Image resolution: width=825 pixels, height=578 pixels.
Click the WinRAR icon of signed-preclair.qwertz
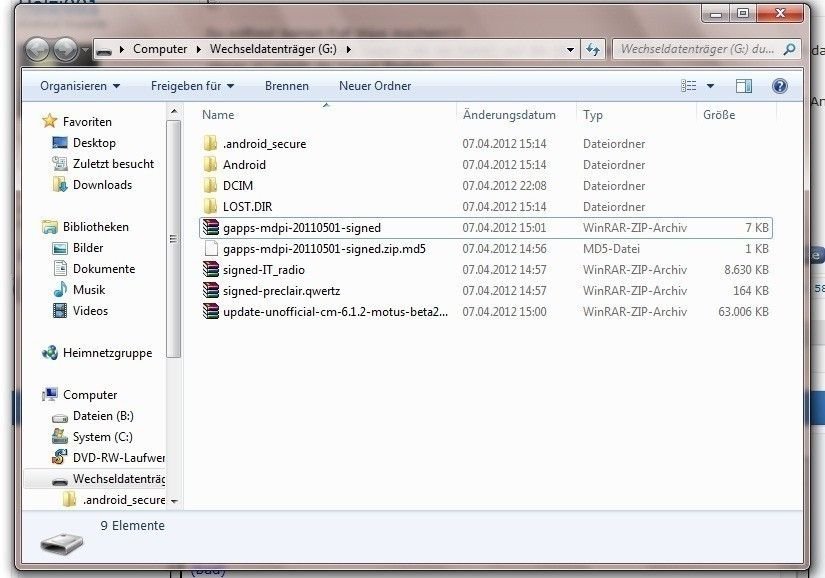(x=211, y=290)
